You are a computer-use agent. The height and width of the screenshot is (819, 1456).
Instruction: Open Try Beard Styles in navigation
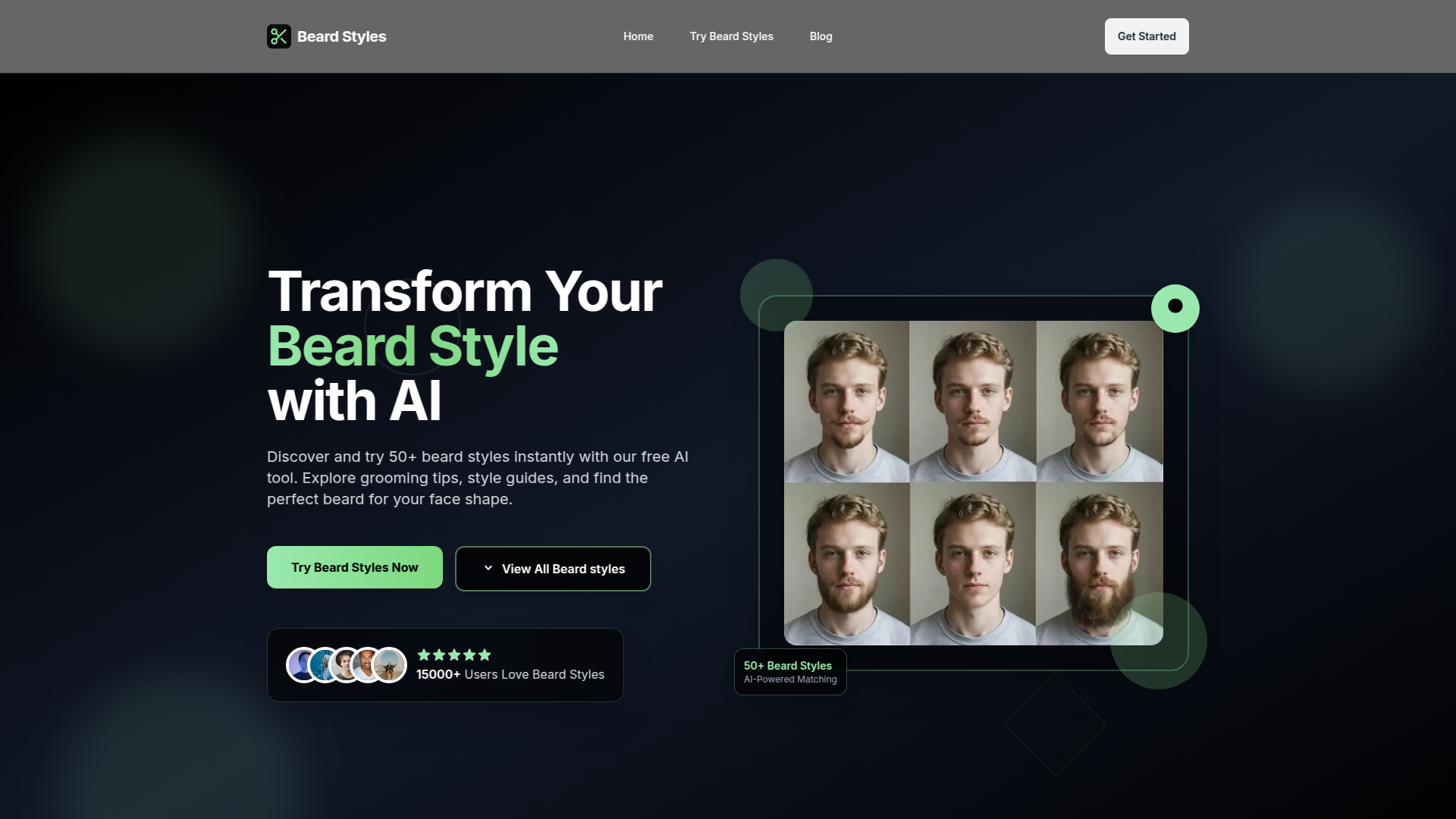point(731,36)
